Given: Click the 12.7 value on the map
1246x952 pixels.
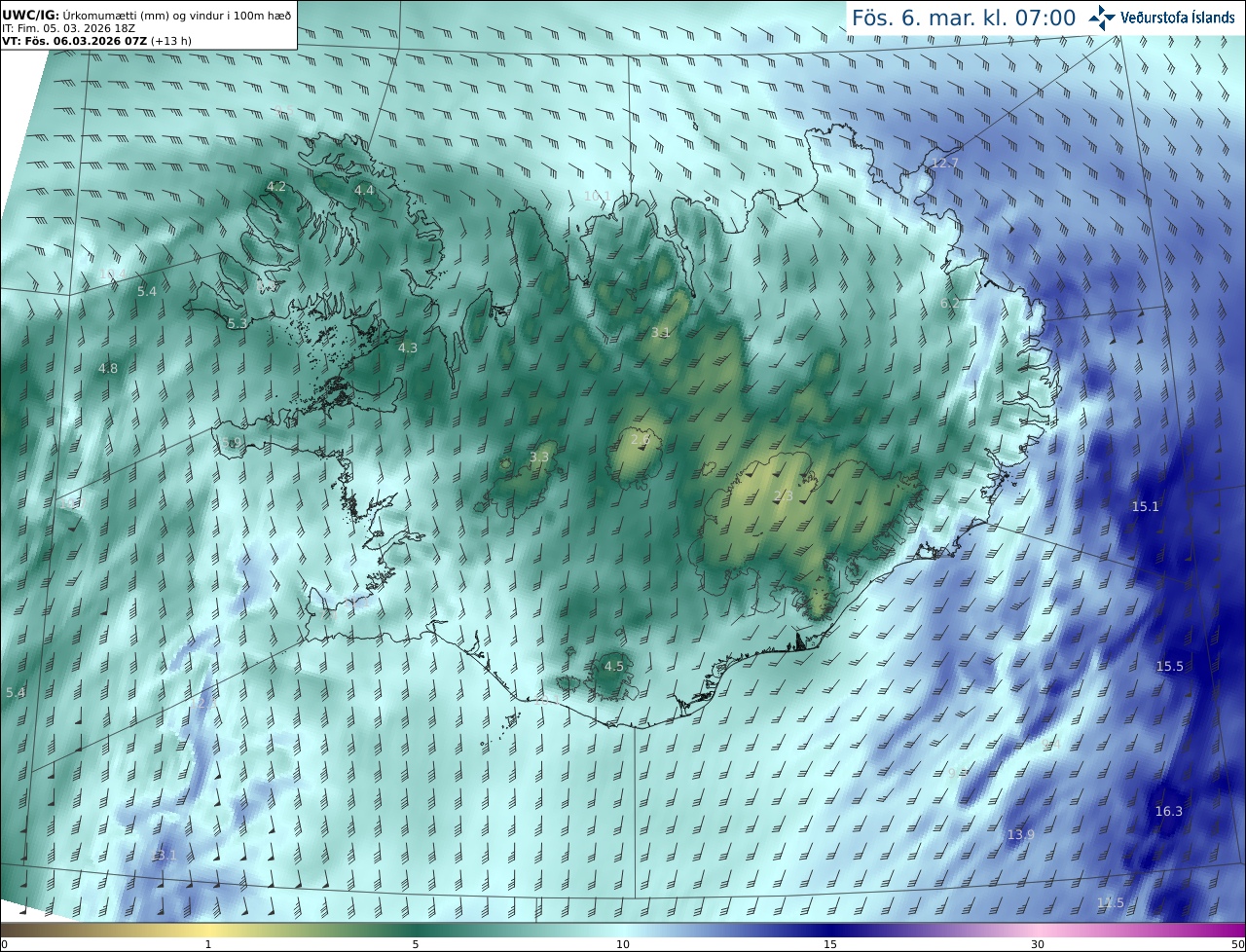Looking at the screenshot, I should [x=945, y=163].
